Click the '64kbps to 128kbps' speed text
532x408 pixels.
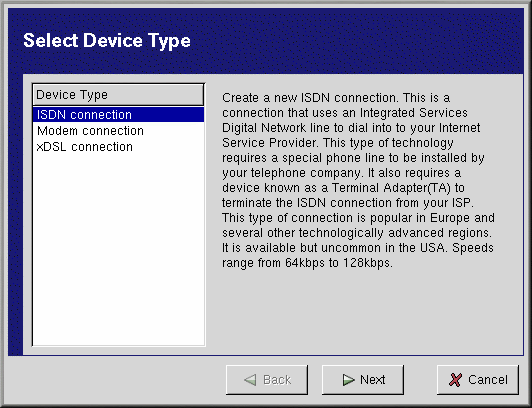coord(338,263)
